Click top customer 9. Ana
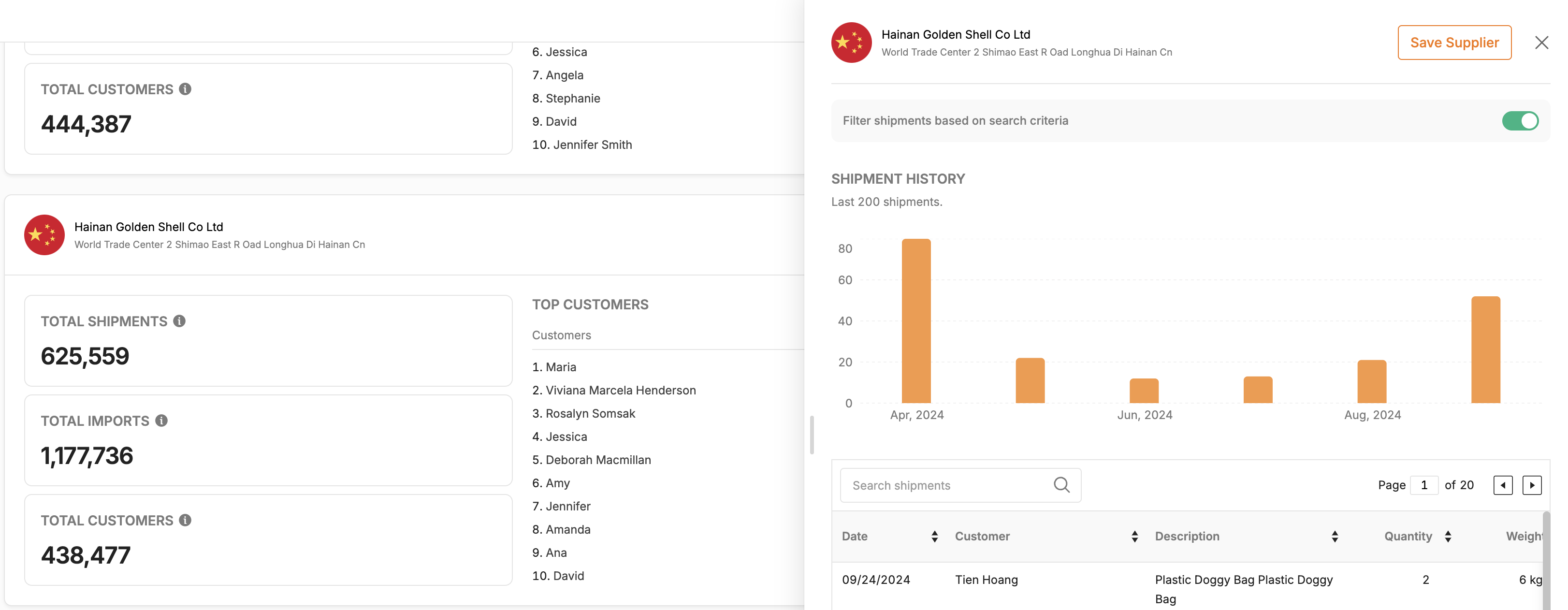Viewport: 1568px width, 610px height. coord(549,552)
